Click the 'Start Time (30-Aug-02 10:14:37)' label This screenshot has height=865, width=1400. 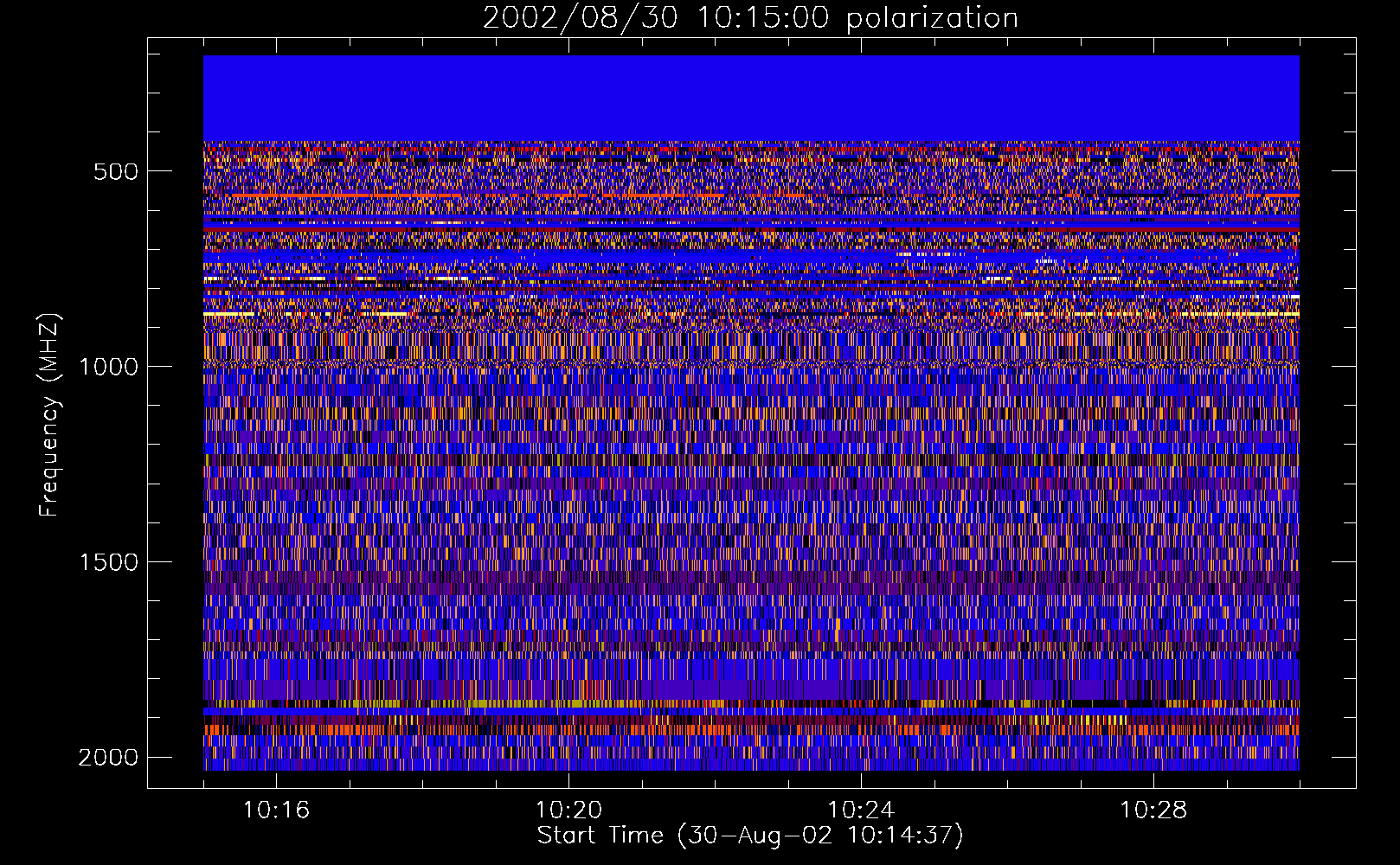[x=750, y=836]
